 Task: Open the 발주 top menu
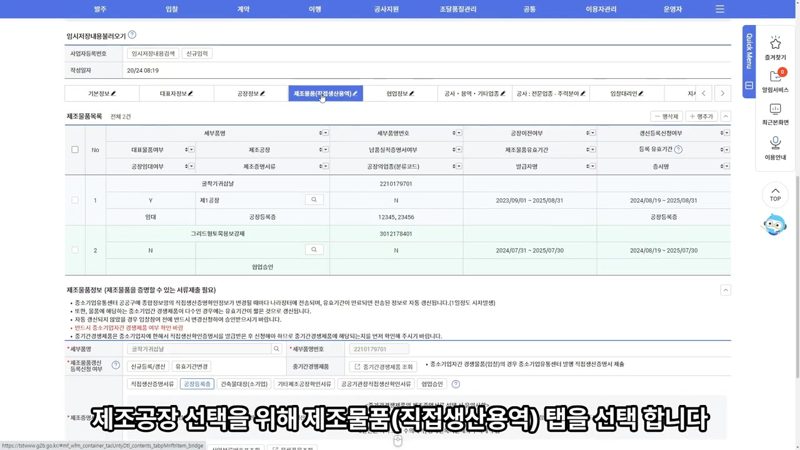[101, 9]
